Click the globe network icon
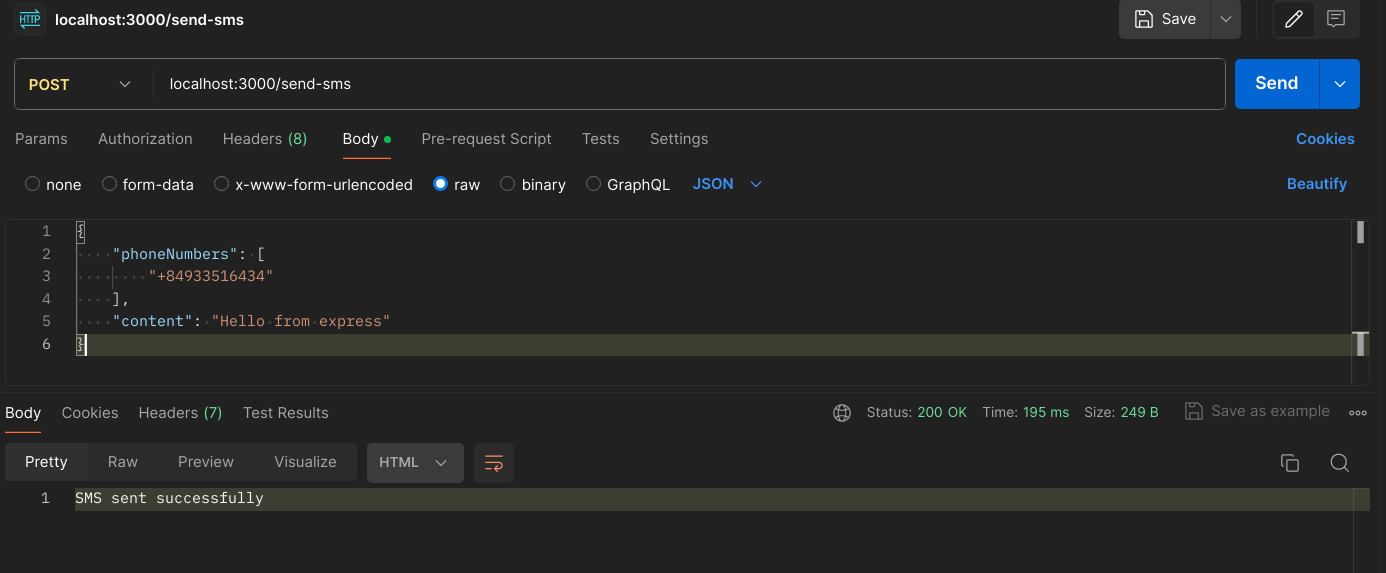The height and width of the screenshot is (573, 1386). coord(842,412)
